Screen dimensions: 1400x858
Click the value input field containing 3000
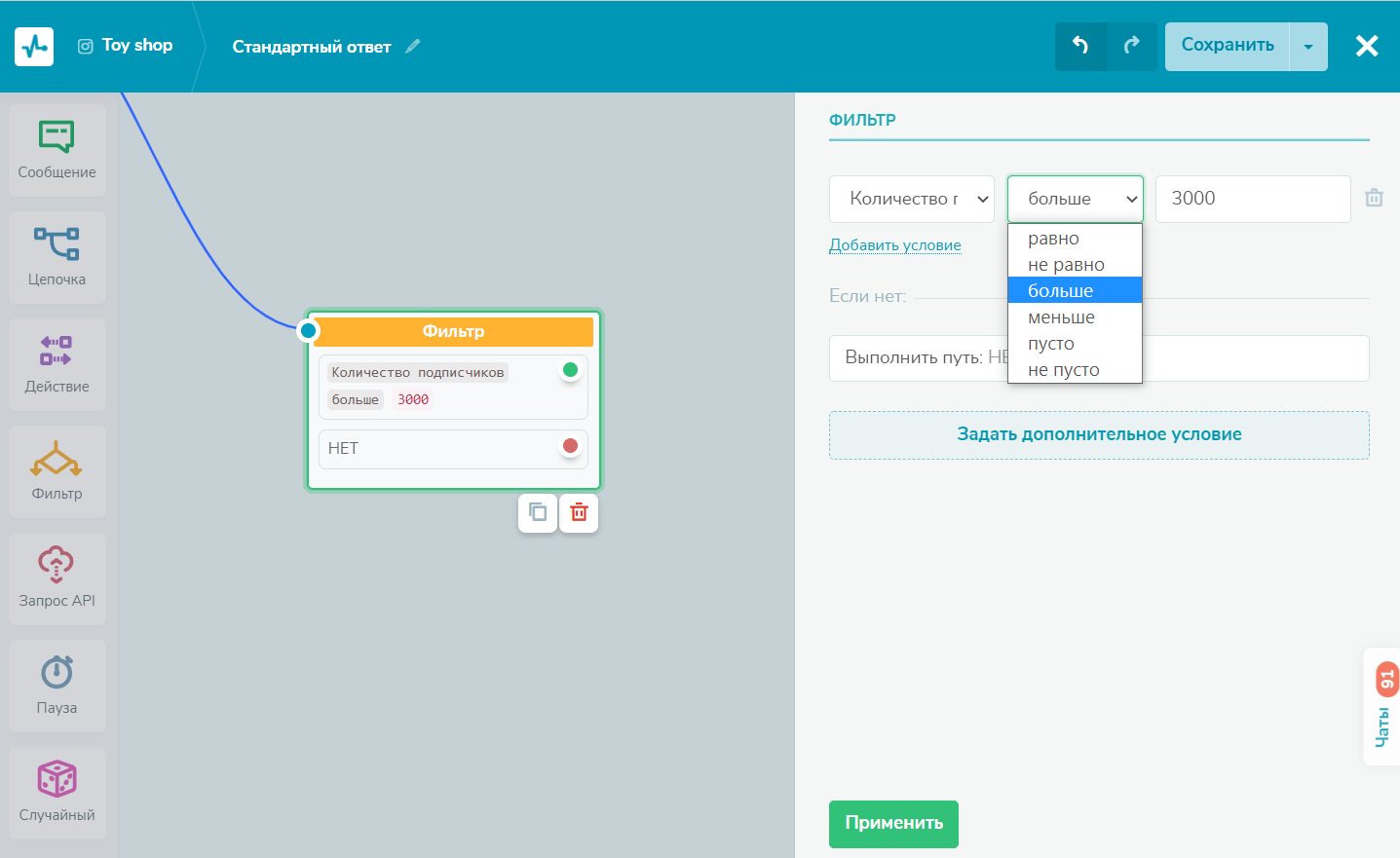pyautogui.click(x=1252, y=199)
